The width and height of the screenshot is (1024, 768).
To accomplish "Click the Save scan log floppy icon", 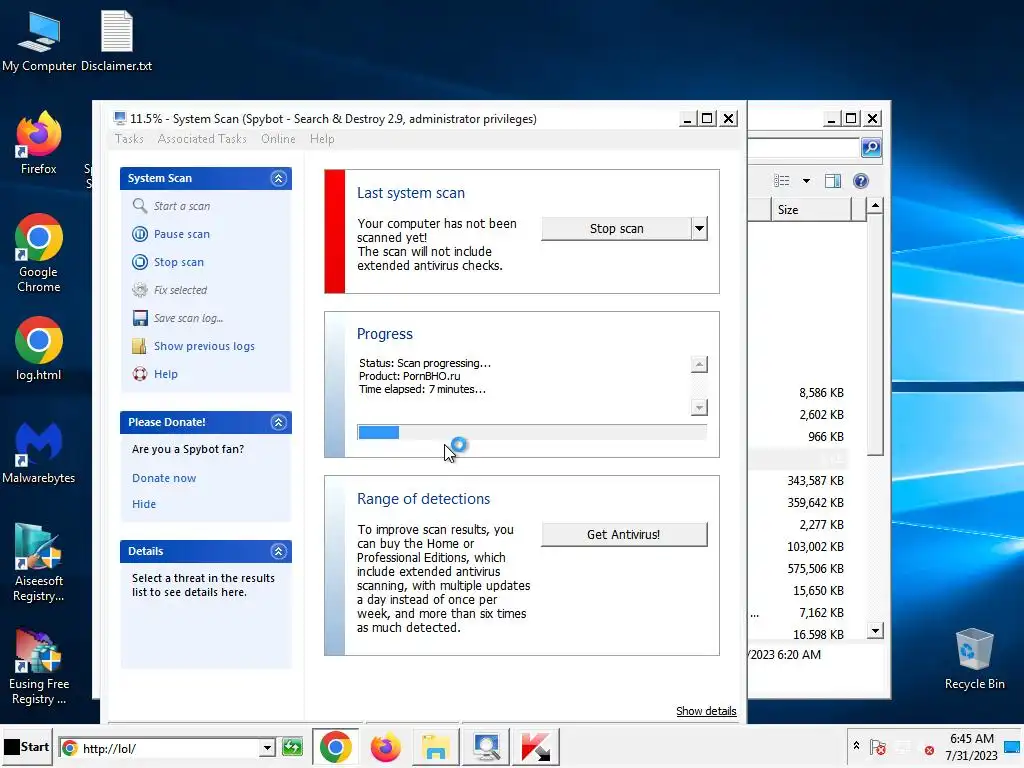I will (x=140, y=318).
